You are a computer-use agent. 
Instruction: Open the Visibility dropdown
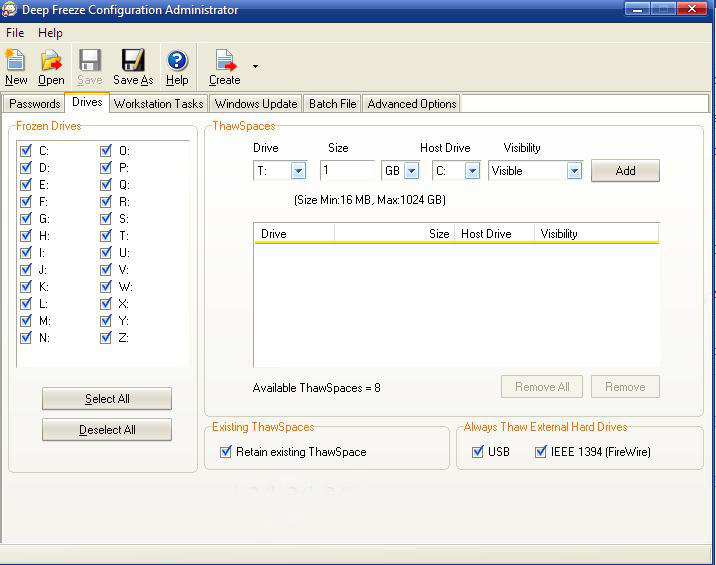pos(574,171)
